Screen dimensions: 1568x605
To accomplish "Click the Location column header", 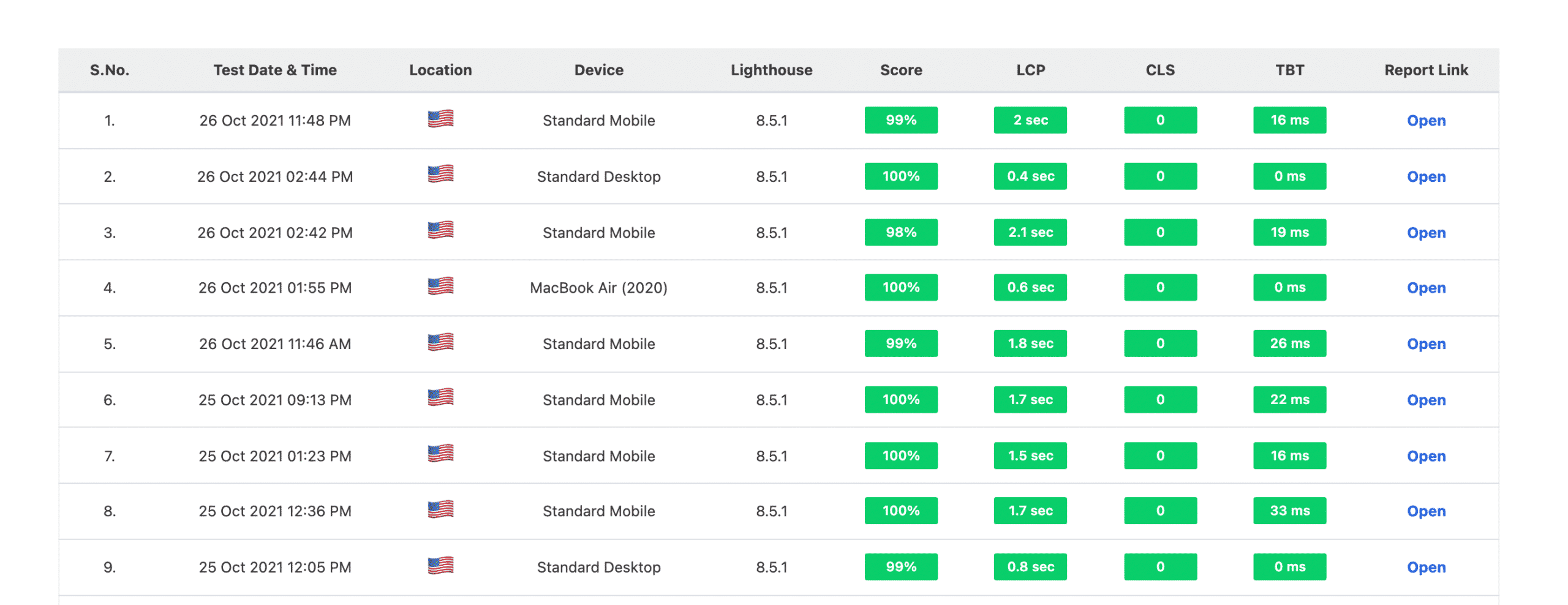I will click(440, 70).
